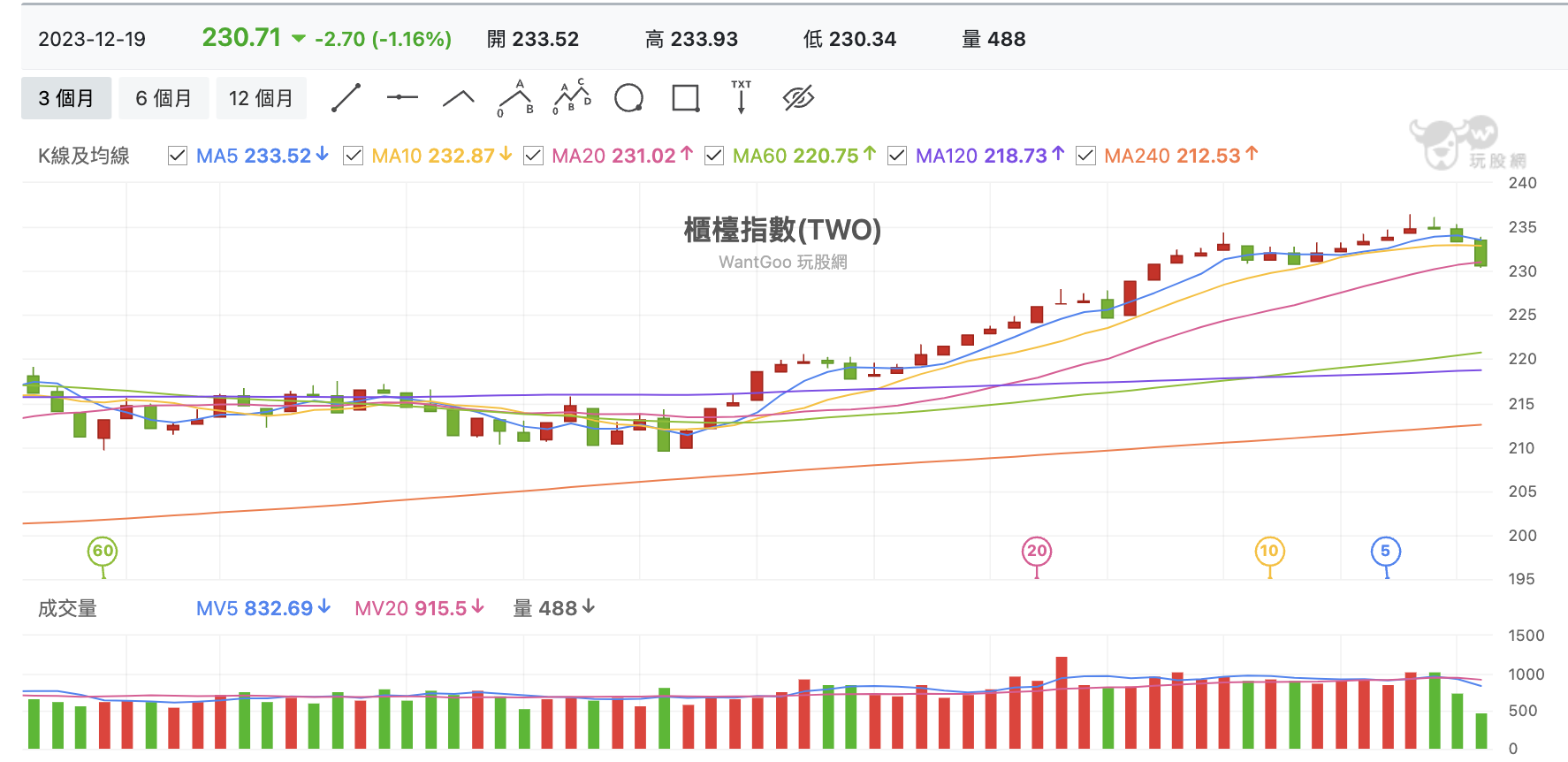Select the 0-A-B wave pattern tool
This screenshot has height=762, width=1568.
[x=515, y=98]
